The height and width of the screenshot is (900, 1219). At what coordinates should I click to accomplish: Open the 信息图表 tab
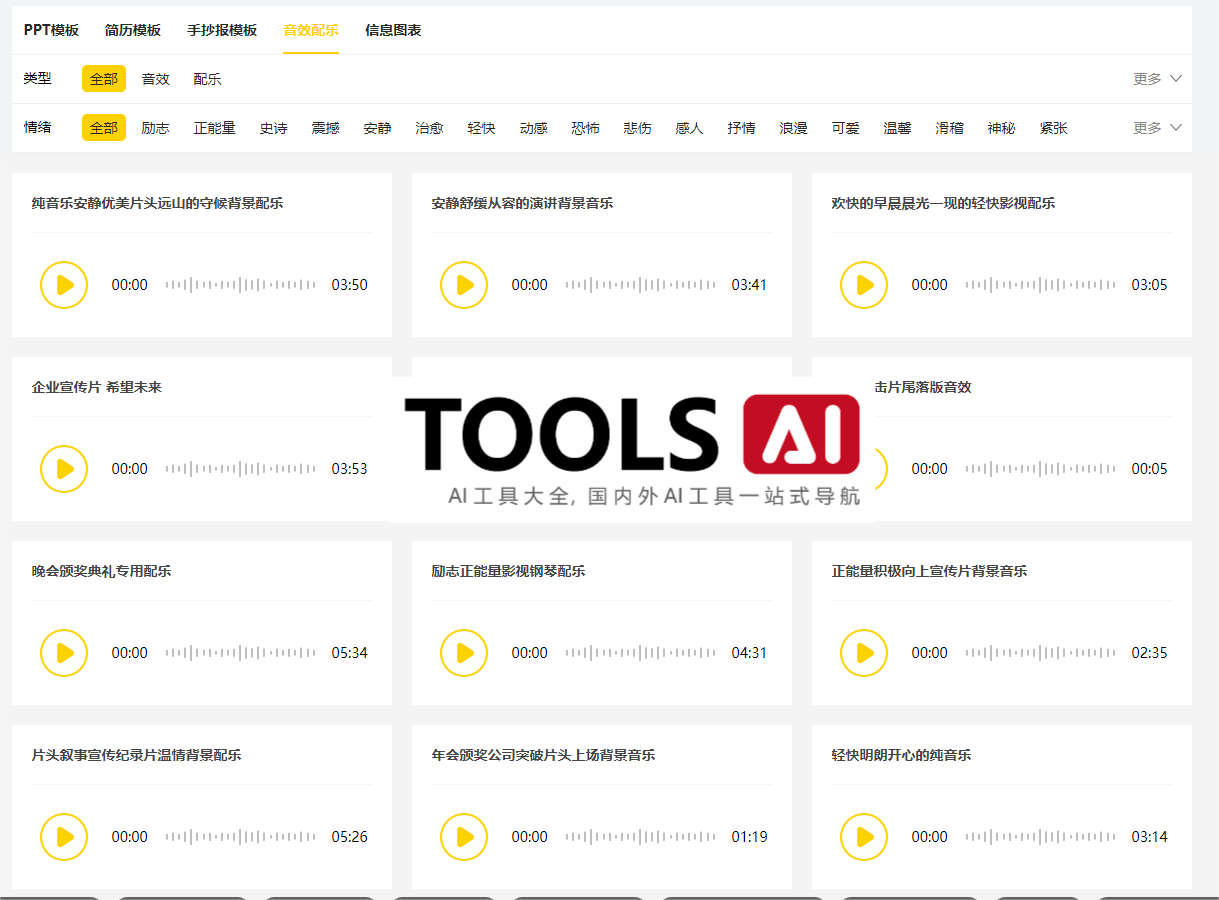coord(393,30)
